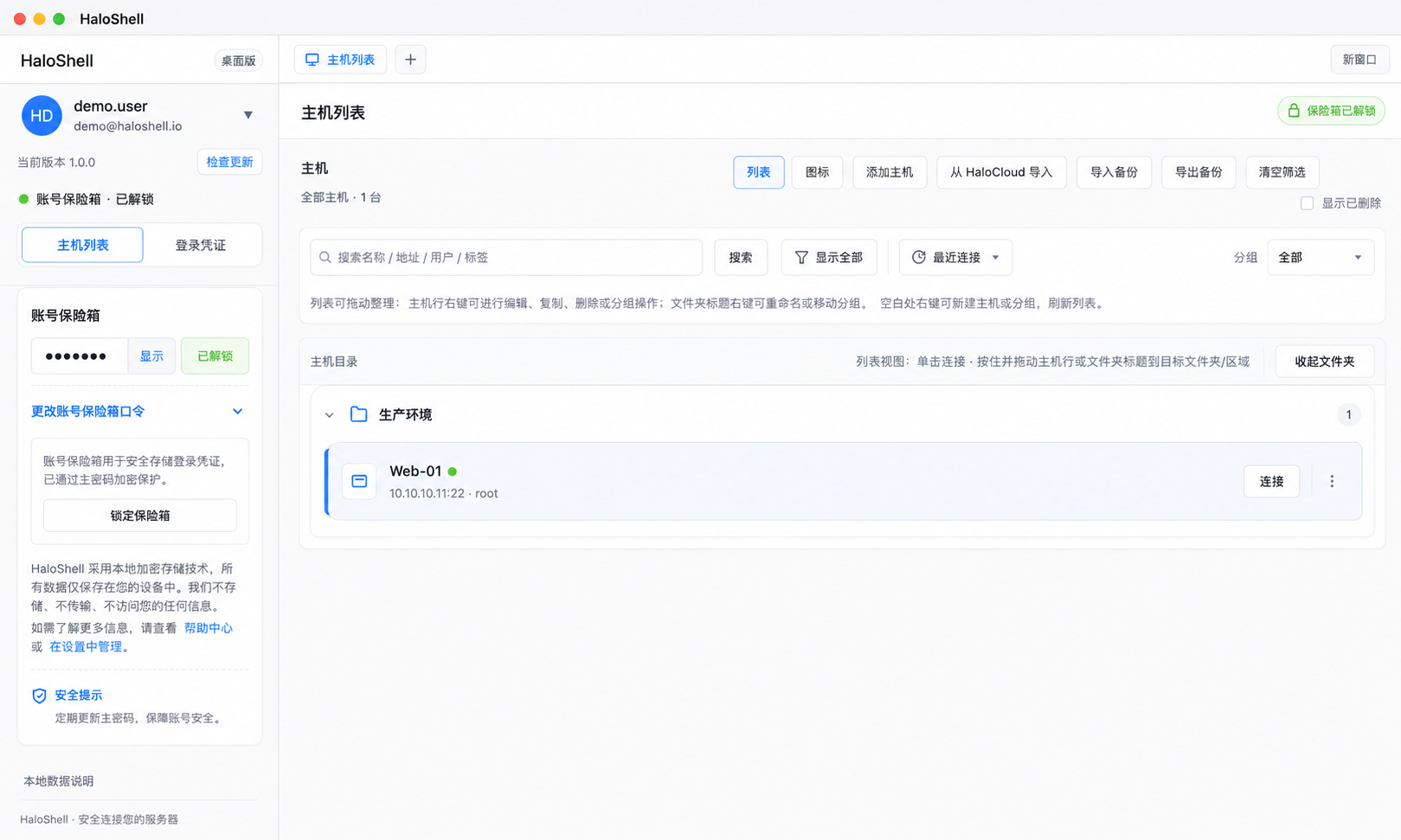Click demo@haloshell.io email text
The width and height of the screenshot is (1401, 840).
pyautogui.click(x=127, y=126)
